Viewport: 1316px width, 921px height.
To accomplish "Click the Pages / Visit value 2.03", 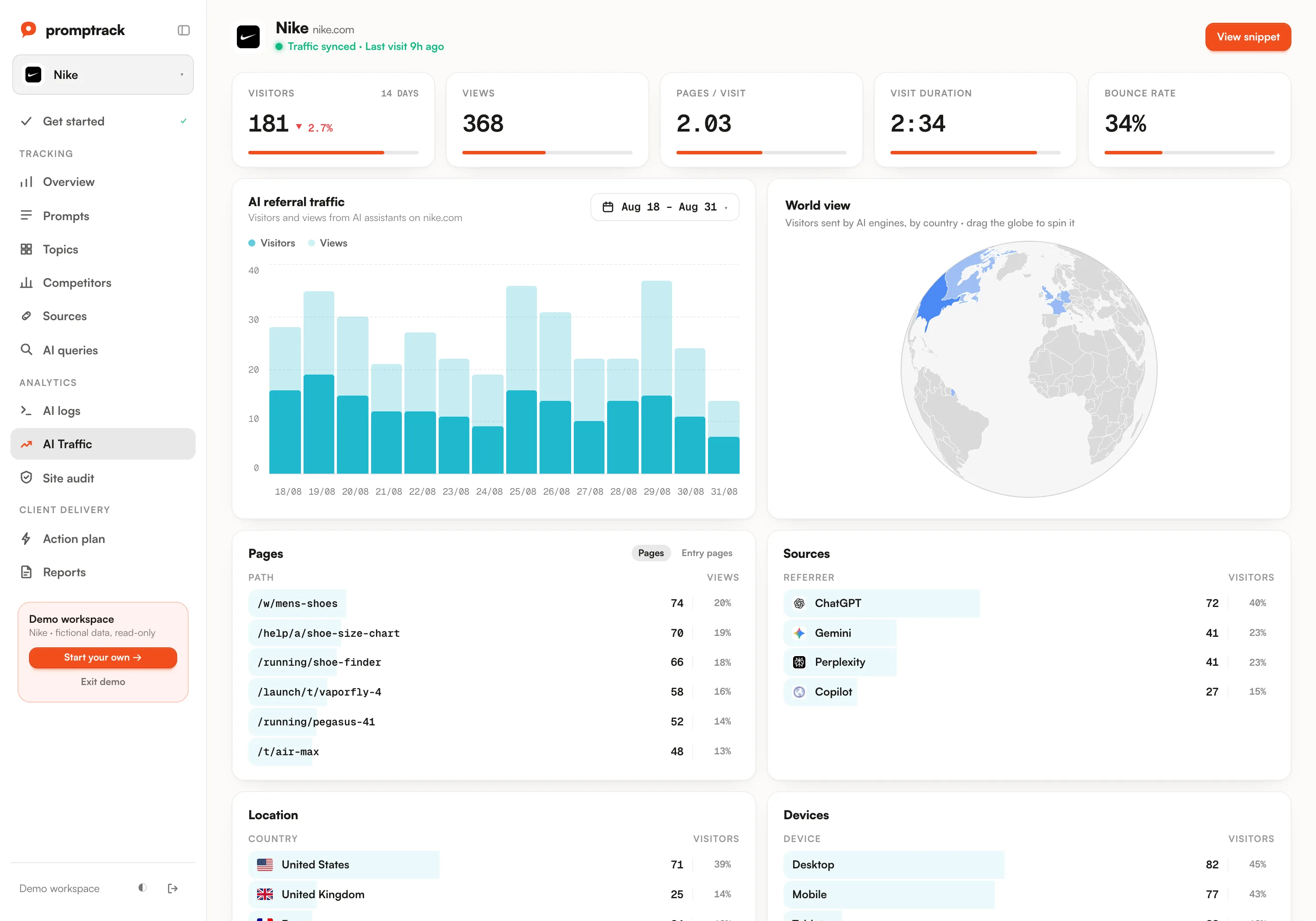I will pyautogui.click(x=704, y=124).
